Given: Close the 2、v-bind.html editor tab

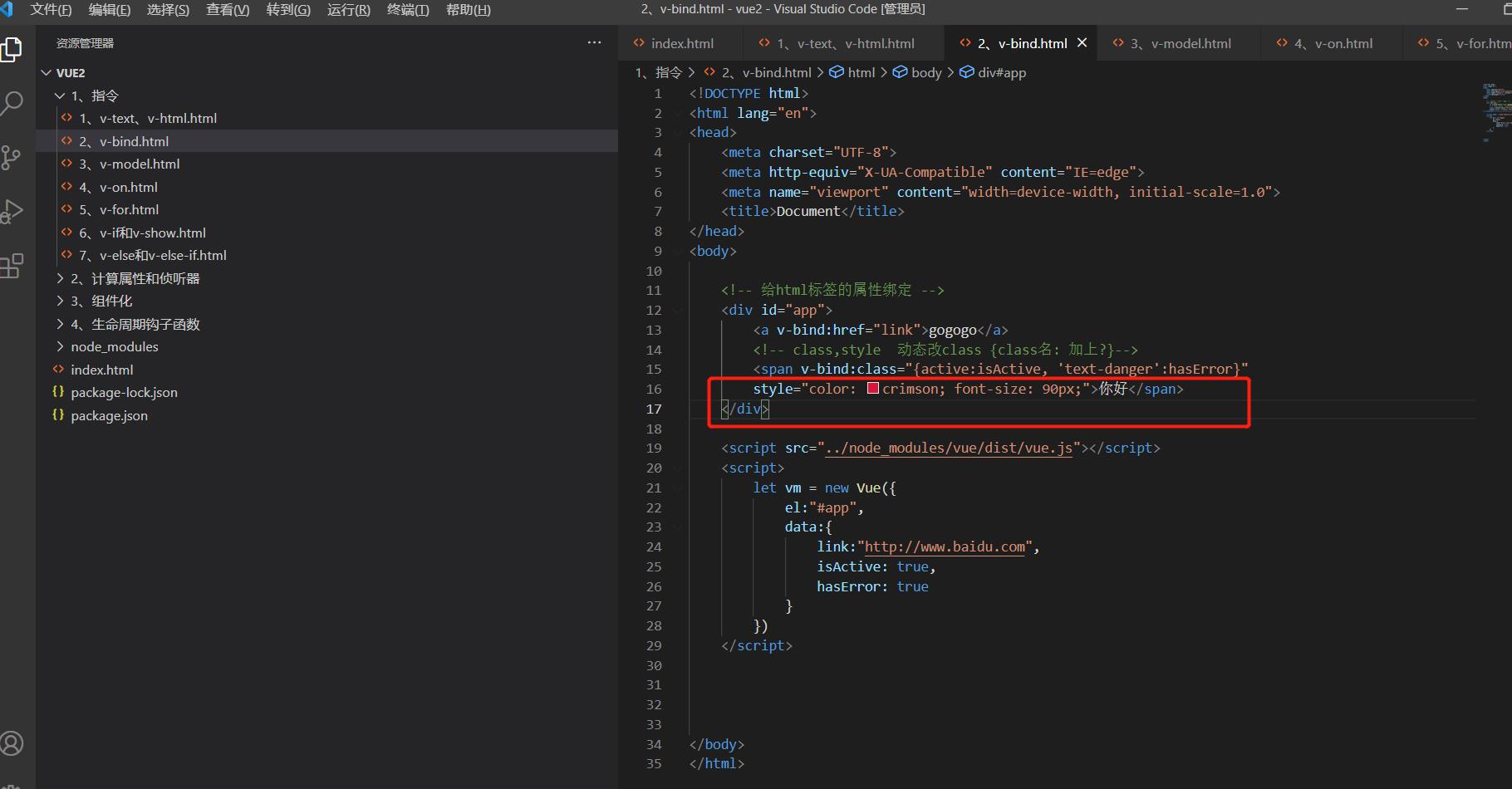Looking at the screenshot, I should pos(1082,42).
